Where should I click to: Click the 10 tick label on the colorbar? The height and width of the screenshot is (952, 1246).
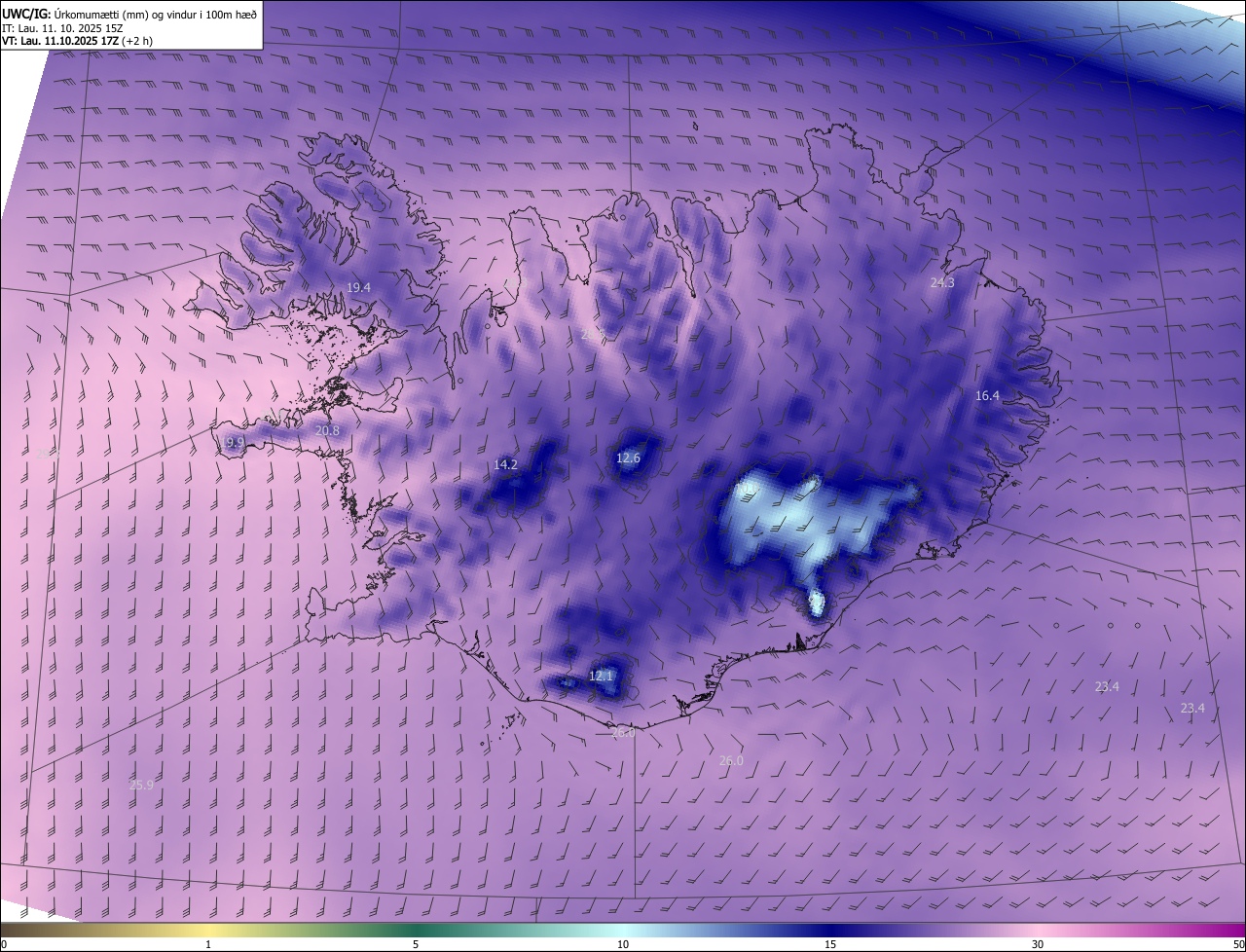623,944
